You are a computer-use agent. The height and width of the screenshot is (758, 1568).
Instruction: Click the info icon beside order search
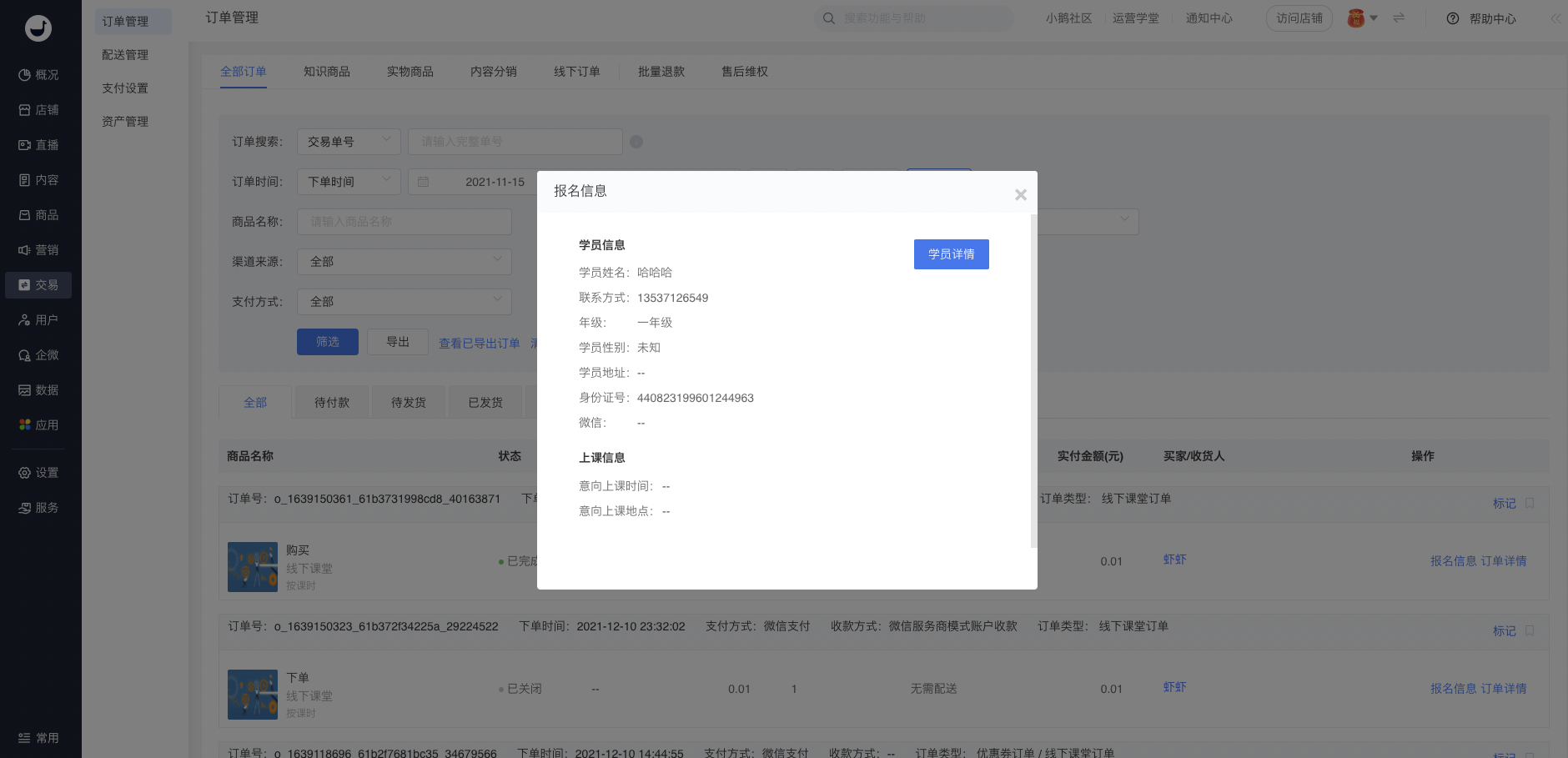click(x=636, y=142)
